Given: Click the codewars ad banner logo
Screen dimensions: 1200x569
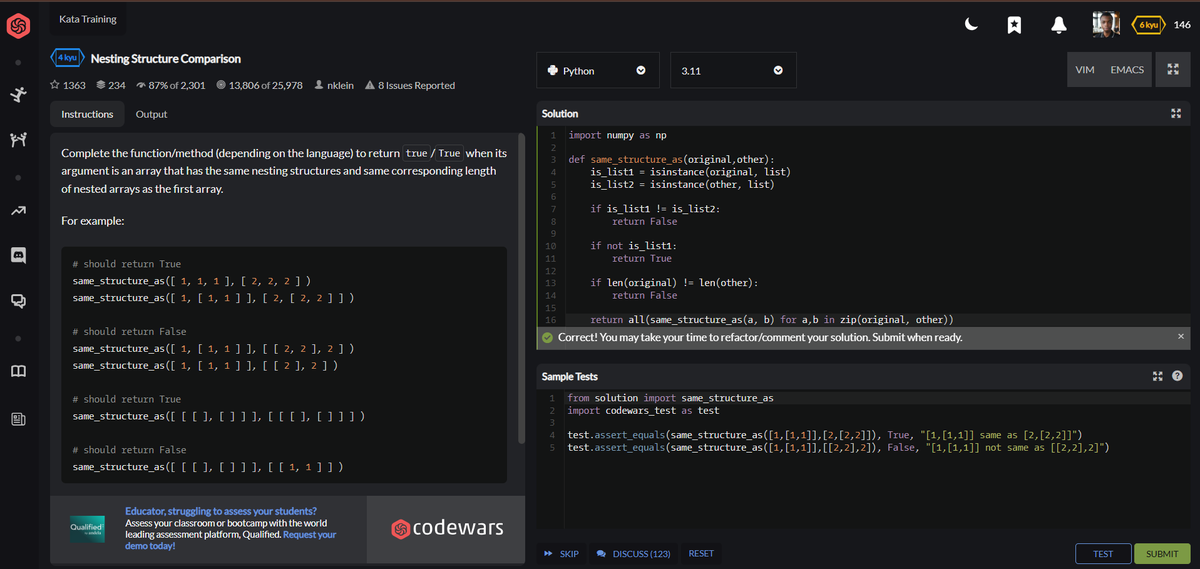Looking at the screenshot, I should tap(446, 526).
